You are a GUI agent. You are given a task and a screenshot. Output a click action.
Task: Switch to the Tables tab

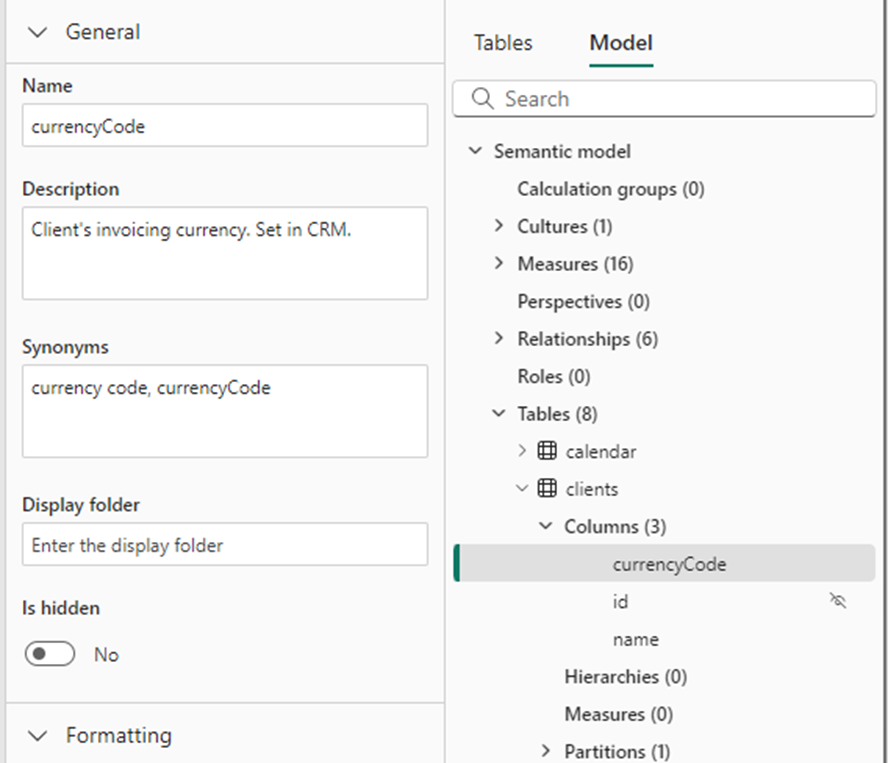503,43
